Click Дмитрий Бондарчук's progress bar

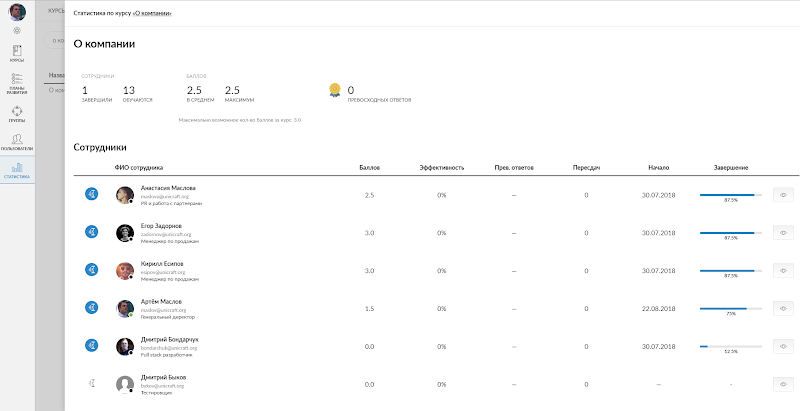pyautogui.click(x=730, y=346)
